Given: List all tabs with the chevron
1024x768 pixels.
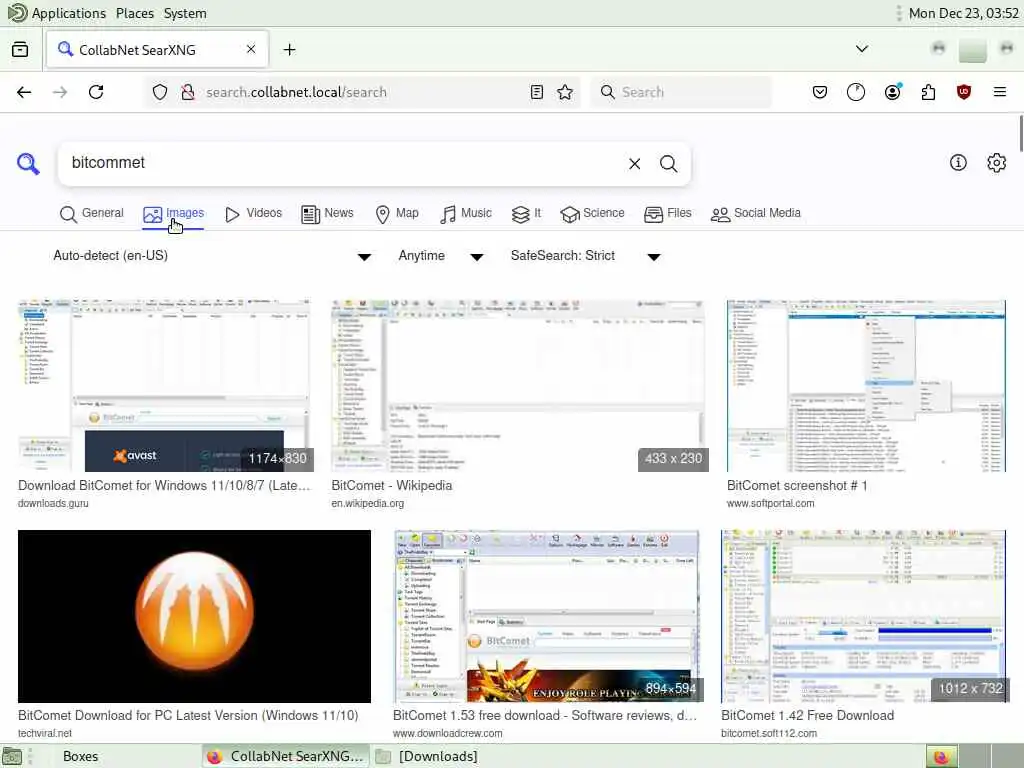Looking at the screenshot, I should coord(862,49).
